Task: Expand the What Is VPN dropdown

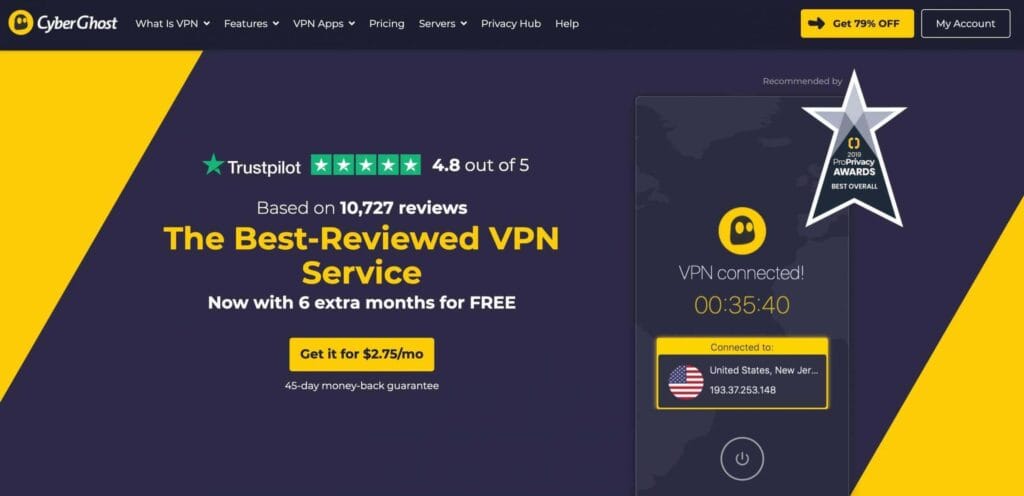Action: (x=172, y=23)
